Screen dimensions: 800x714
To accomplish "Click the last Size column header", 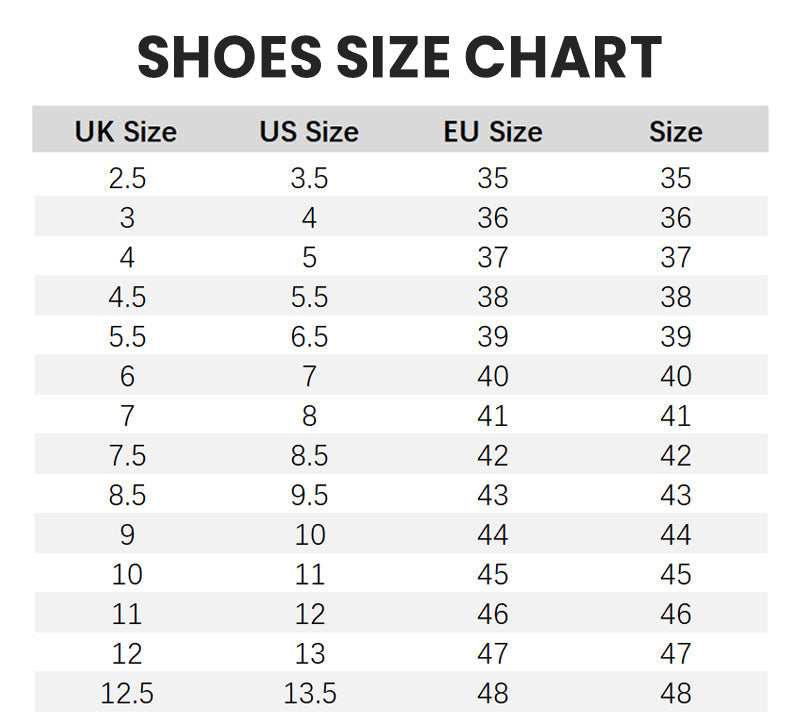I will tap(676, 132).
